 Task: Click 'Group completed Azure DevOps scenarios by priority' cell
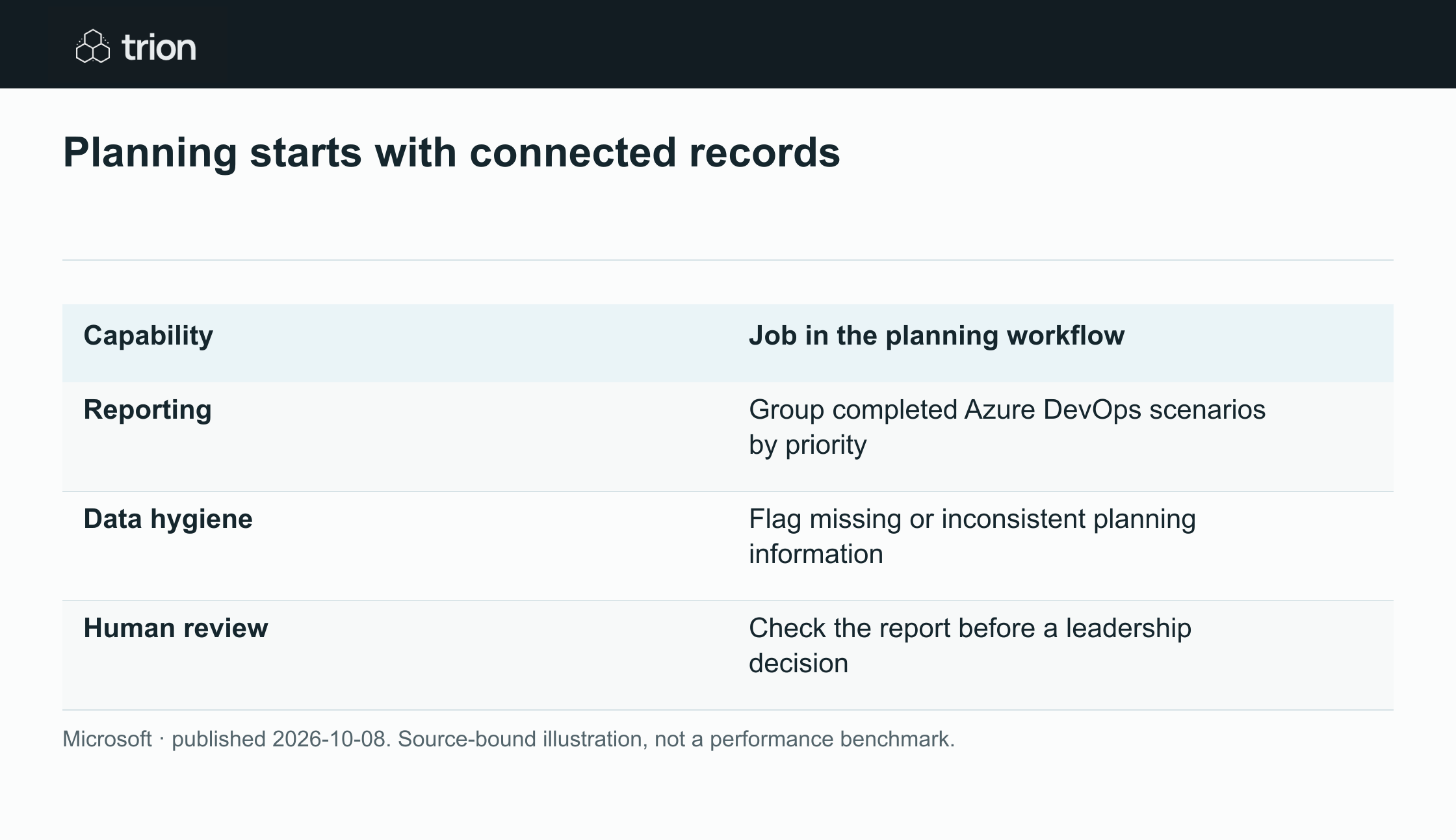[1007, 427]
